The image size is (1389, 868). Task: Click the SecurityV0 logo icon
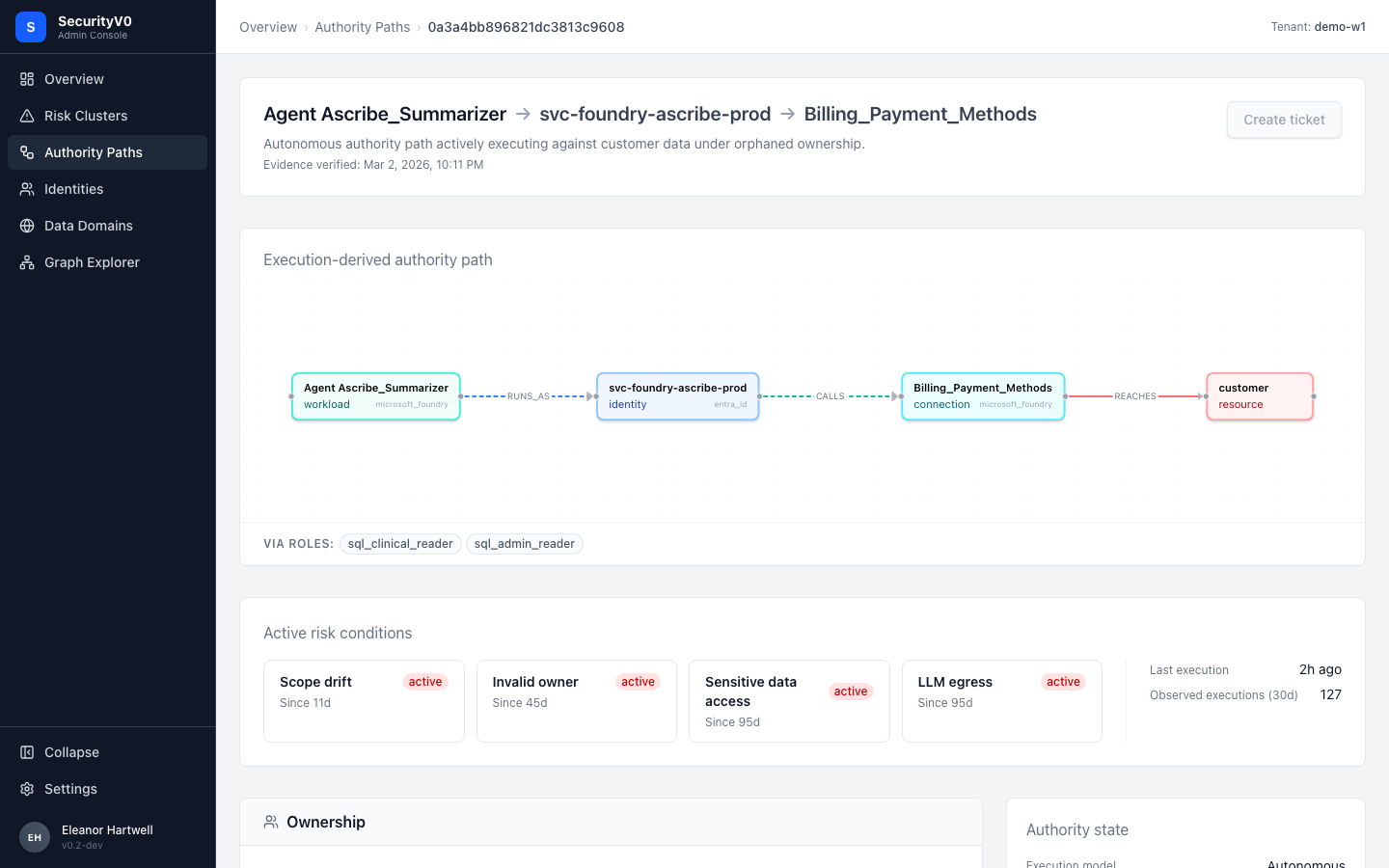tap(31, 27)
